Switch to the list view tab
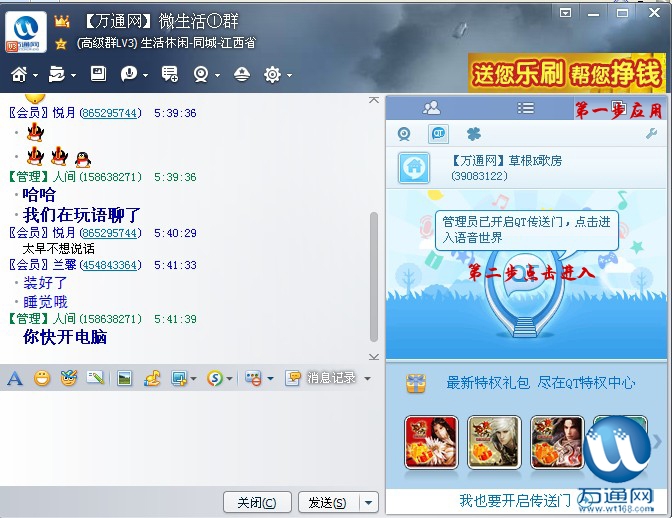This screenshot has width=672, height=518. [525, 108]
